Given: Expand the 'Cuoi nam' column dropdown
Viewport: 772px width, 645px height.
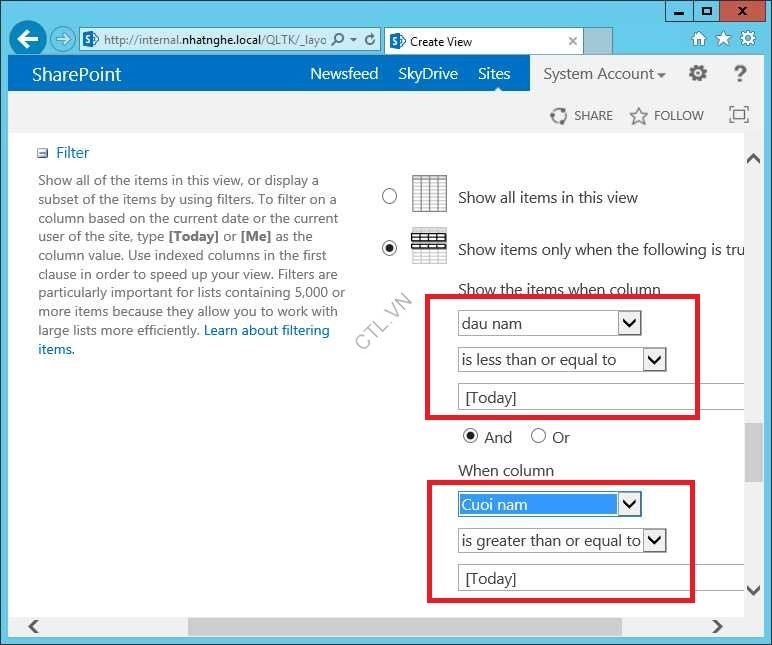Looking at the screenshot, I should coord(629,505).
